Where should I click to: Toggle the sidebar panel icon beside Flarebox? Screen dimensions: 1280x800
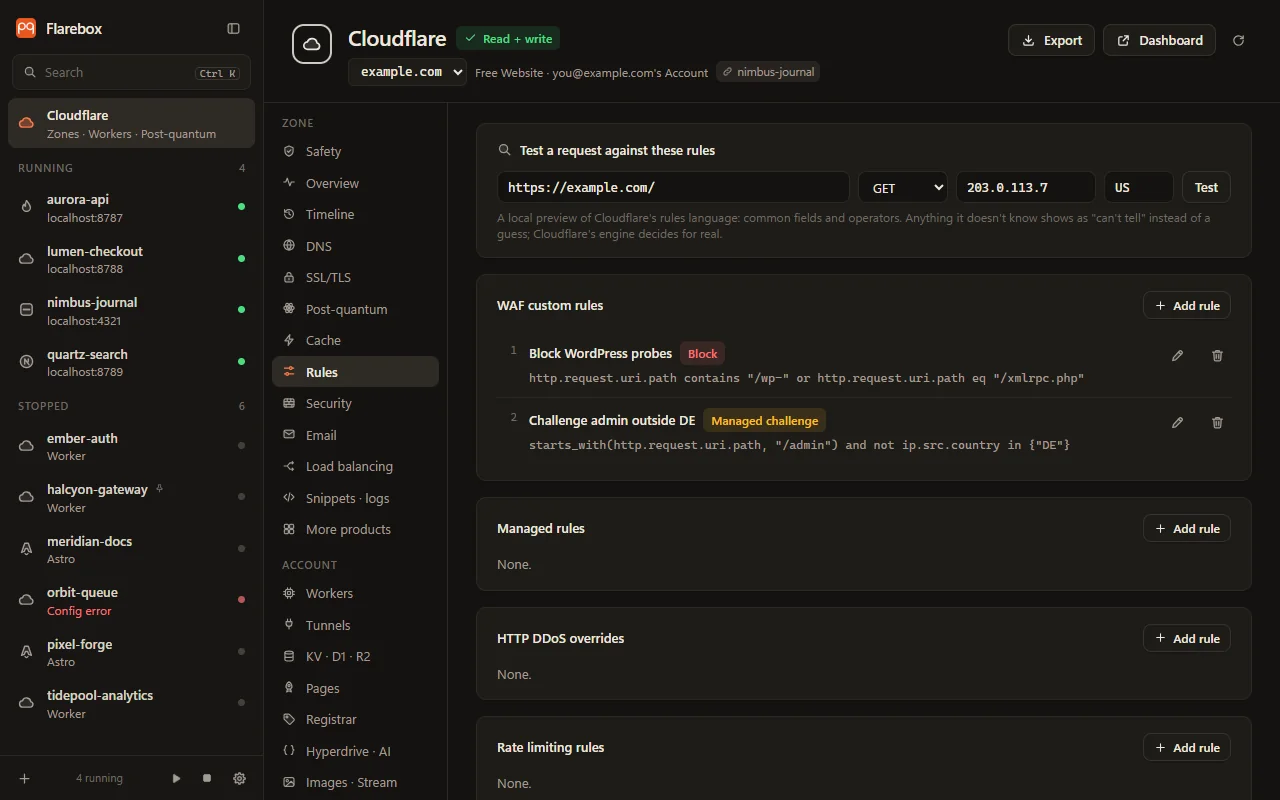pos(233,29)
